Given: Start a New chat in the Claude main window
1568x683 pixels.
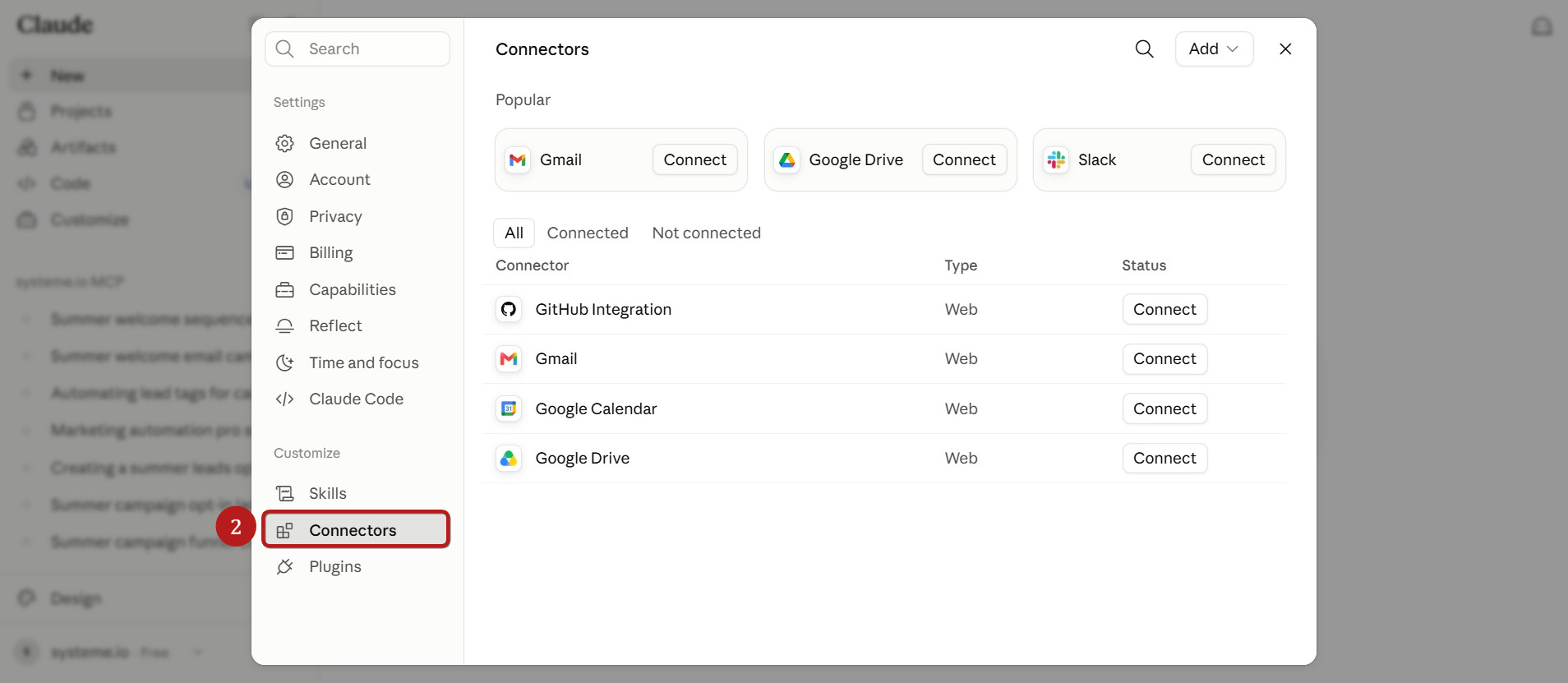Looking at the screenshot, I should (131, 76).
